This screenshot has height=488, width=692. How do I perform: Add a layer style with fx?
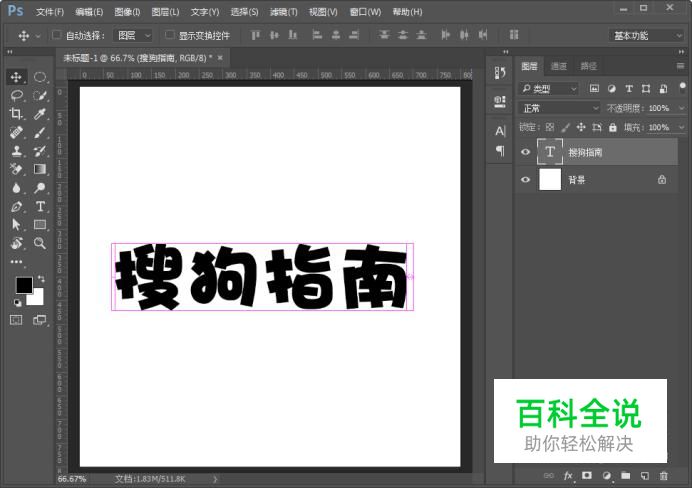568,476
